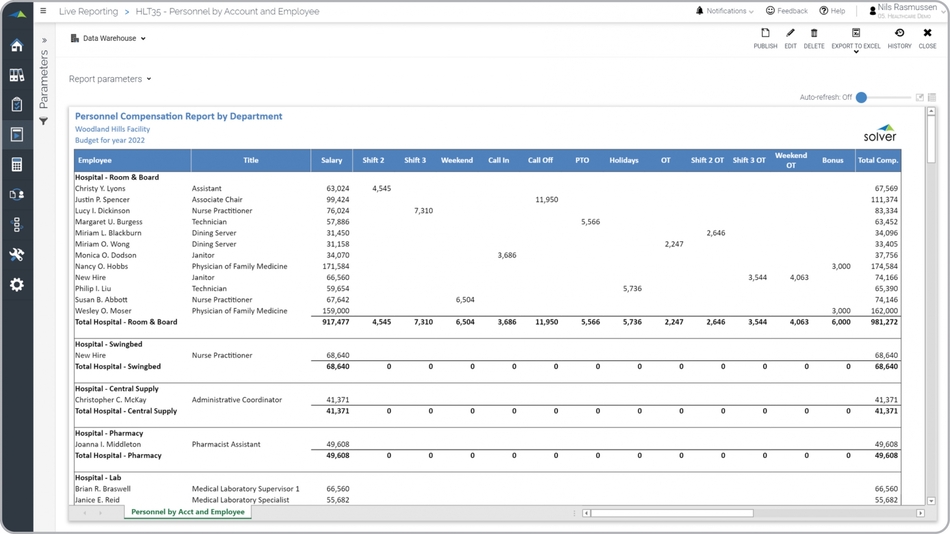This screenshot has width=950, height=534.
Task: Click the Feedback link
Action: (x=786, y=11)
